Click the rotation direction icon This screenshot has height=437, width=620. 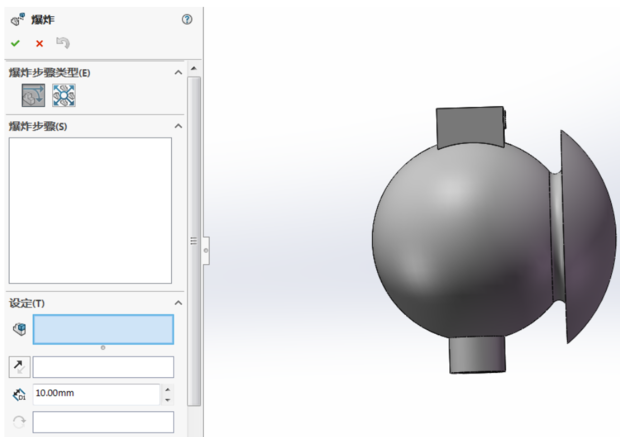click(x=19, y=422)
